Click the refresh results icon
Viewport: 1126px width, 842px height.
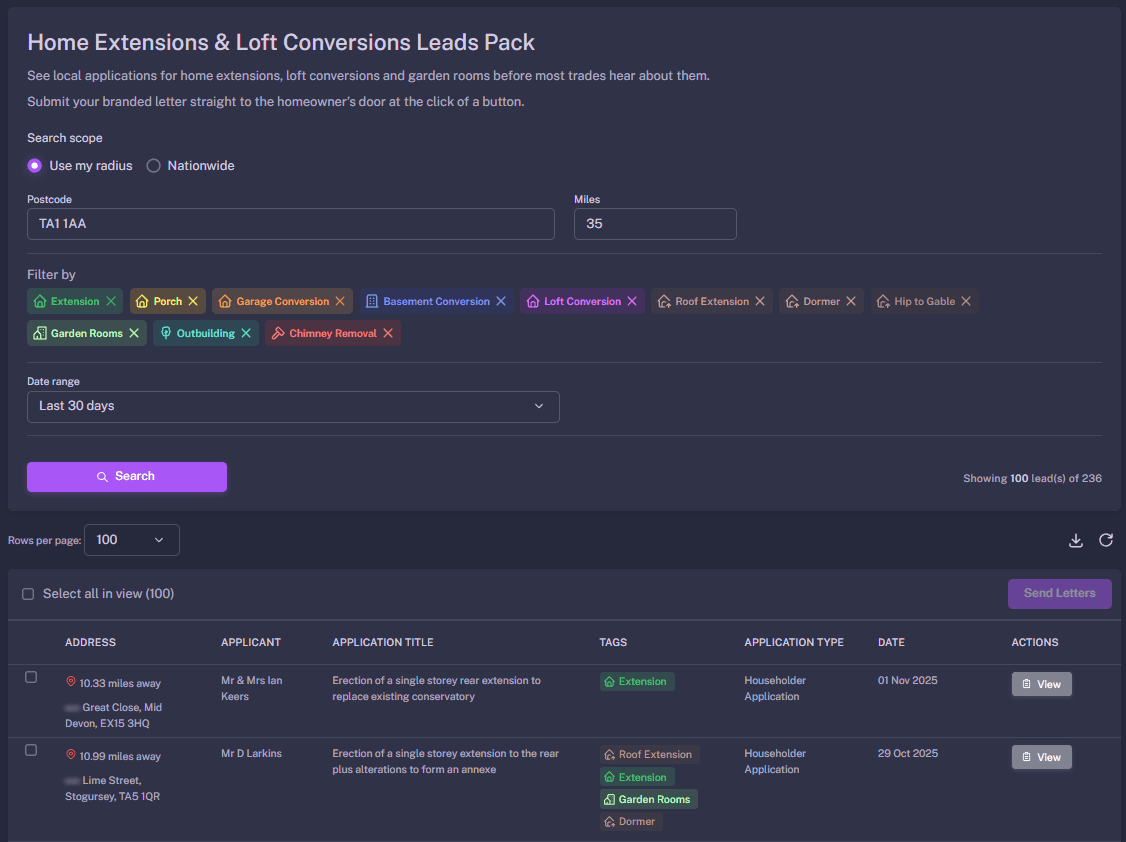point(1105,540)
